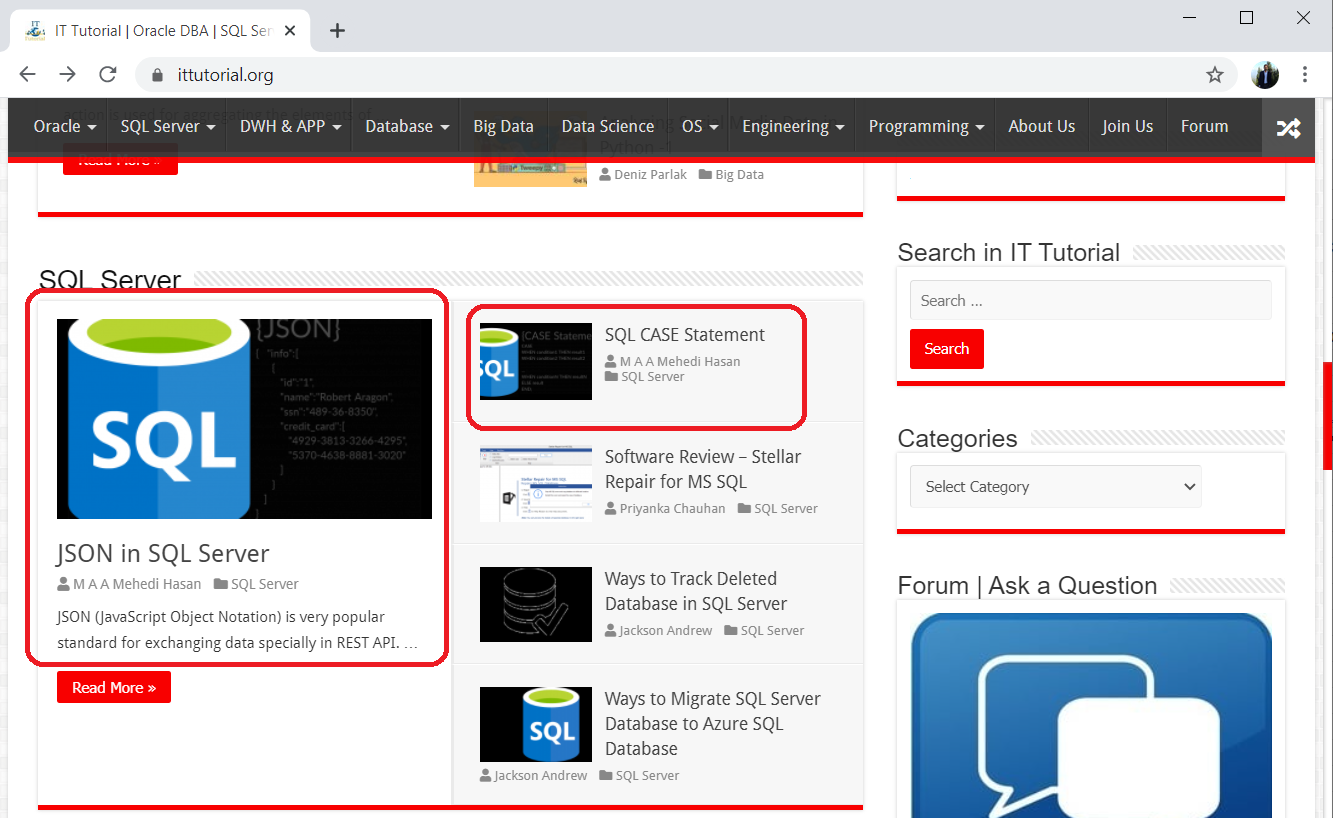View site security lock info
Viewport: 1333px width, 818px height.
(x=156, y=75)
